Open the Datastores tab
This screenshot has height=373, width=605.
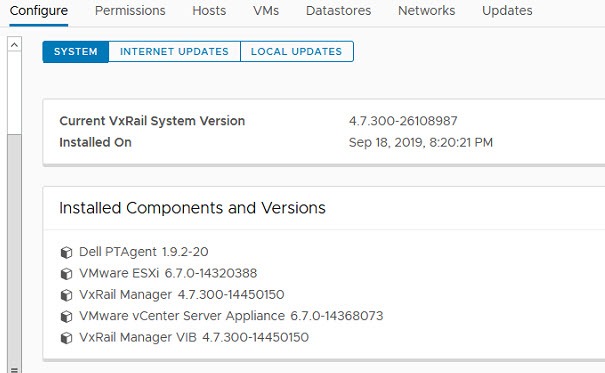(x=338, y=11)
